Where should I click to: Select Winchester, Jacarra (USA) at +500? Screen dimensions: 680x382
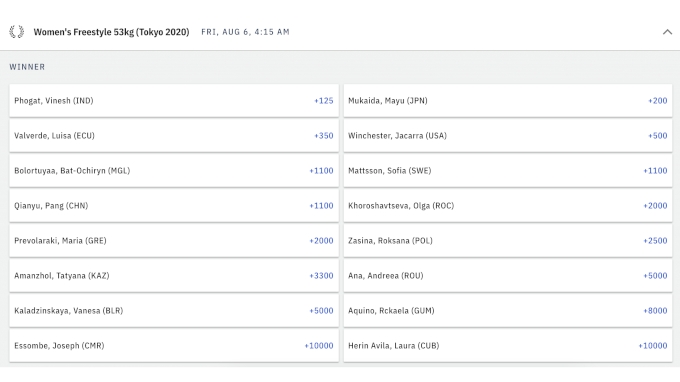click(x=508, y=136)
